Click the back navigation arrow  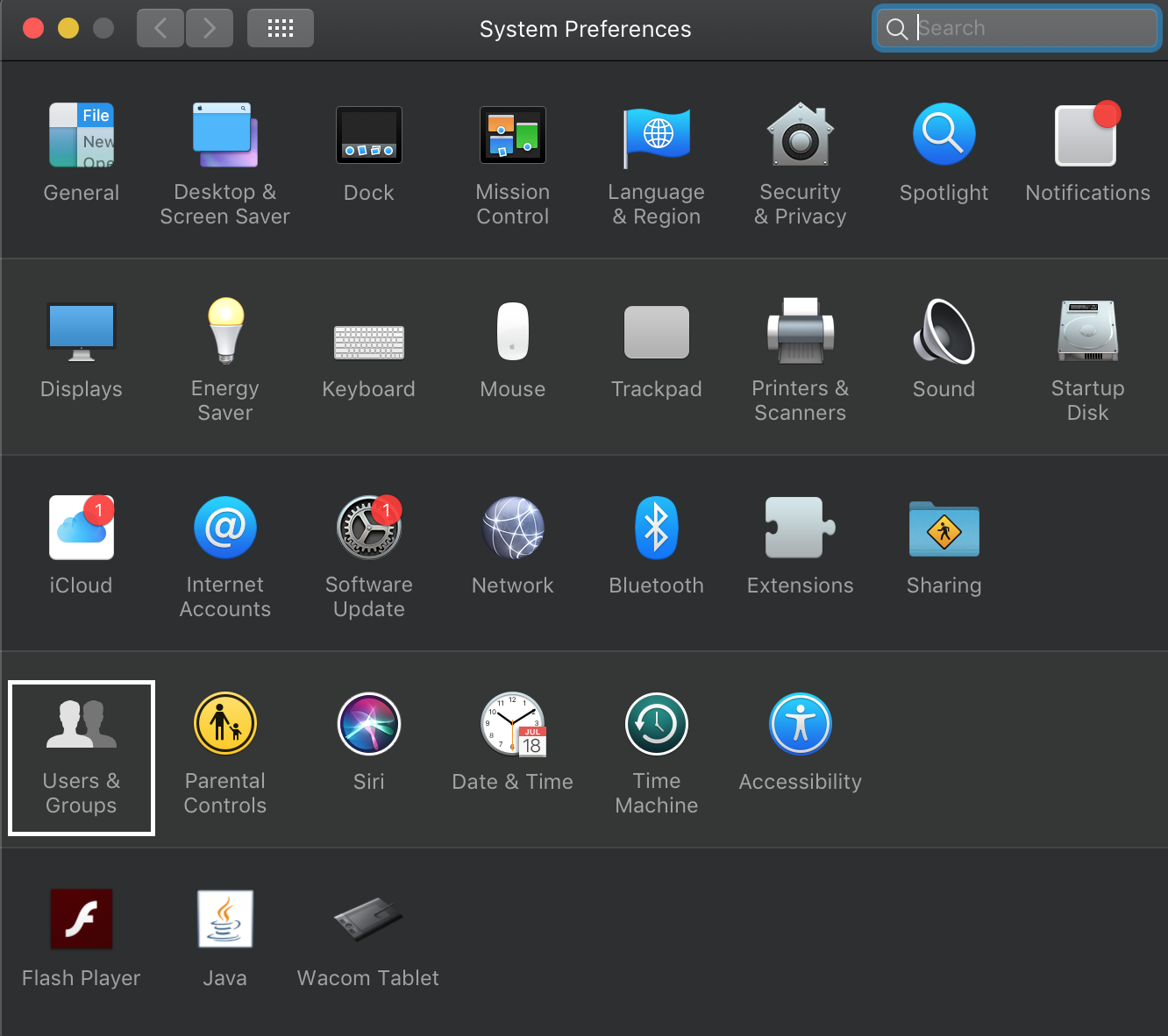pyautogui.click(x=160, y=28)
